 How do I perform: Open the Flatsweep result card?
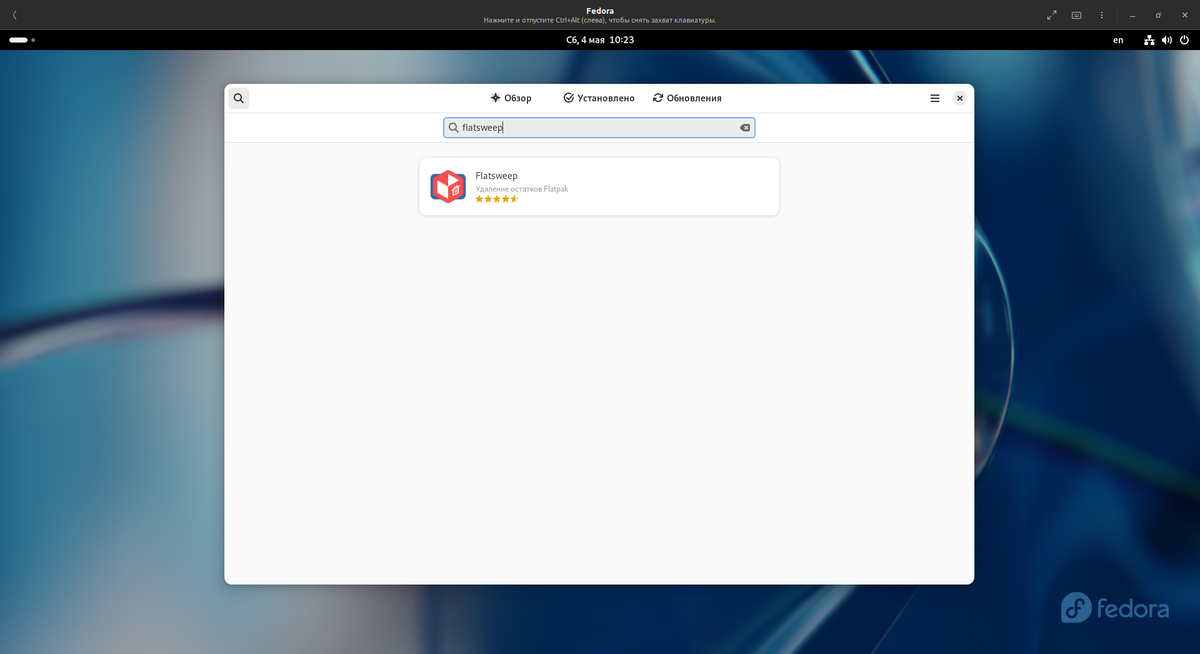[x=599, y=186]
